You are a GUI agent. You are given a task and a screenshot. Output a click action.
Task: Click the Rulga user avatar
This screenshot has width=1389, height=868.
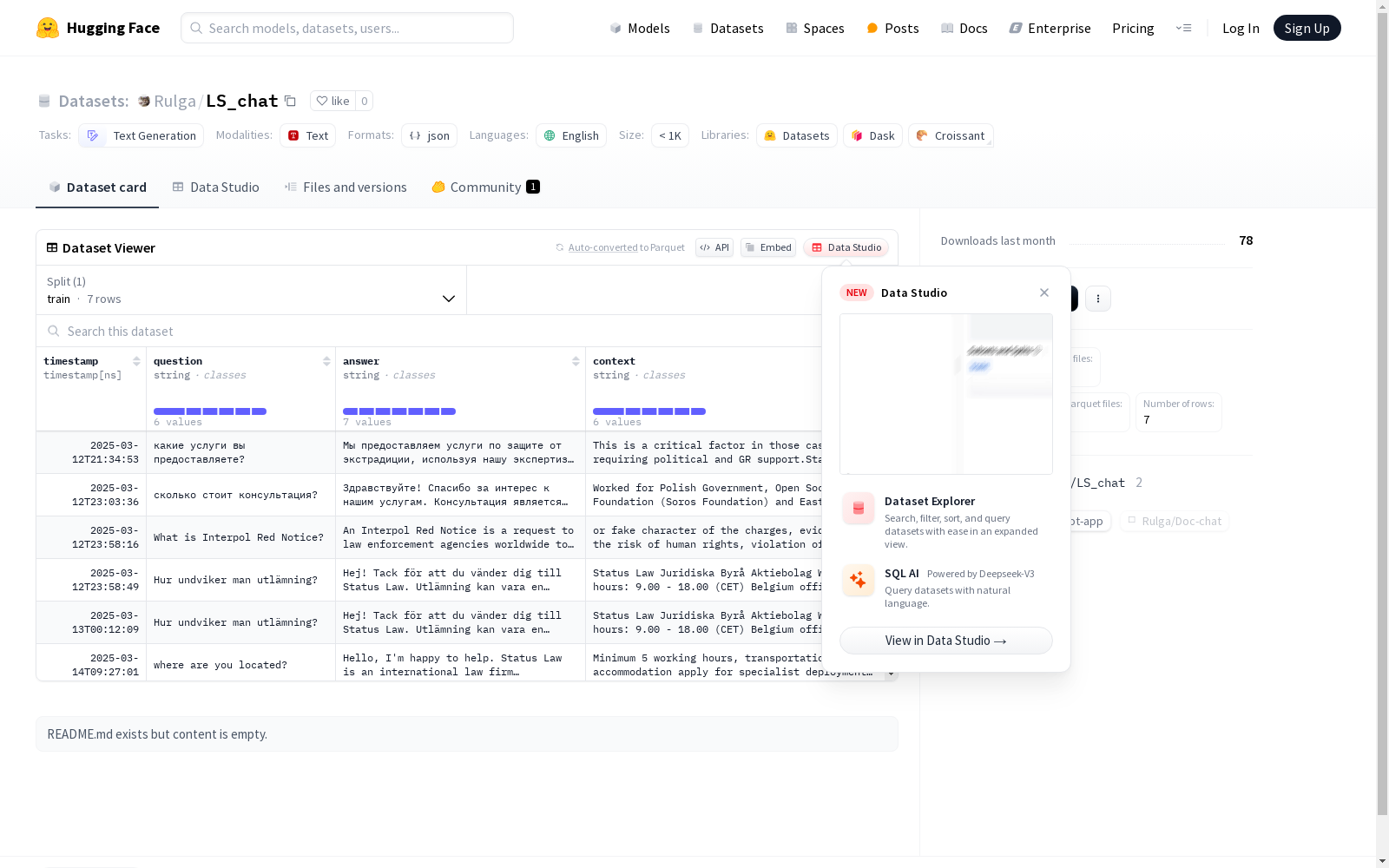click(144, 101)
